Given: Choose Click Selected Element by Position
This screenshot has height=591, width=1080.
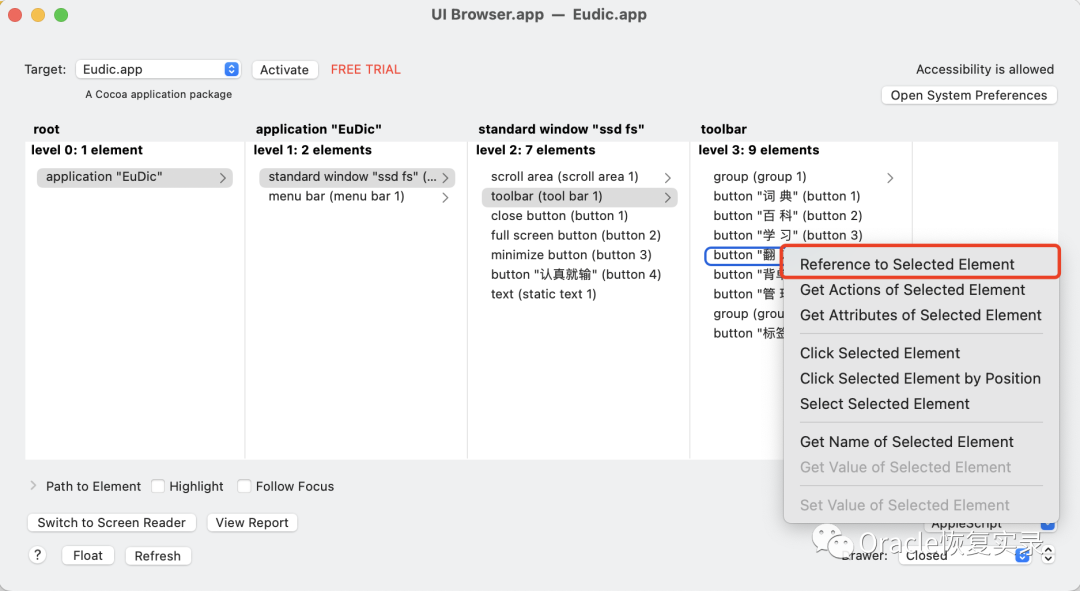Looking at the screenshot, I should [x=920, y=379].
